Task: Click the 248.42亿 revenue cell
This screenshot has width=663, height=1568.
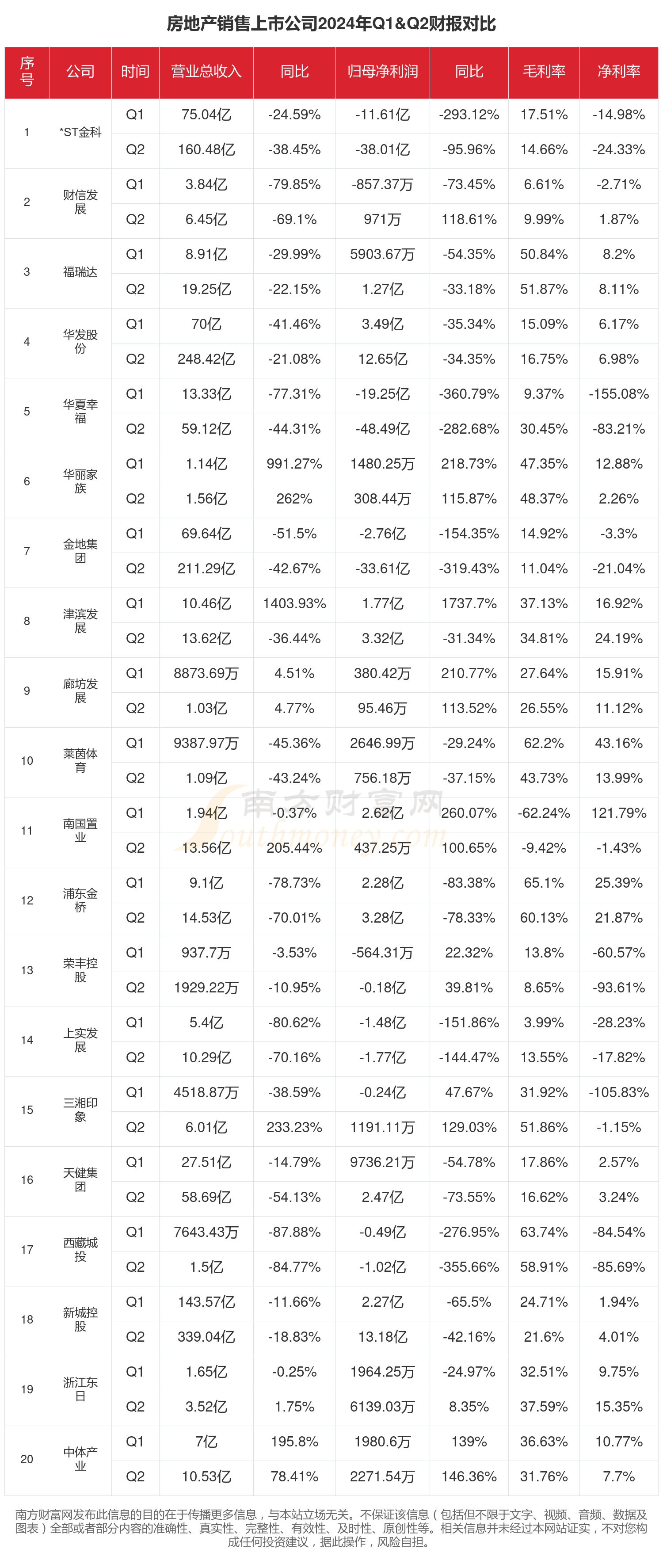Action: (206, 359)
